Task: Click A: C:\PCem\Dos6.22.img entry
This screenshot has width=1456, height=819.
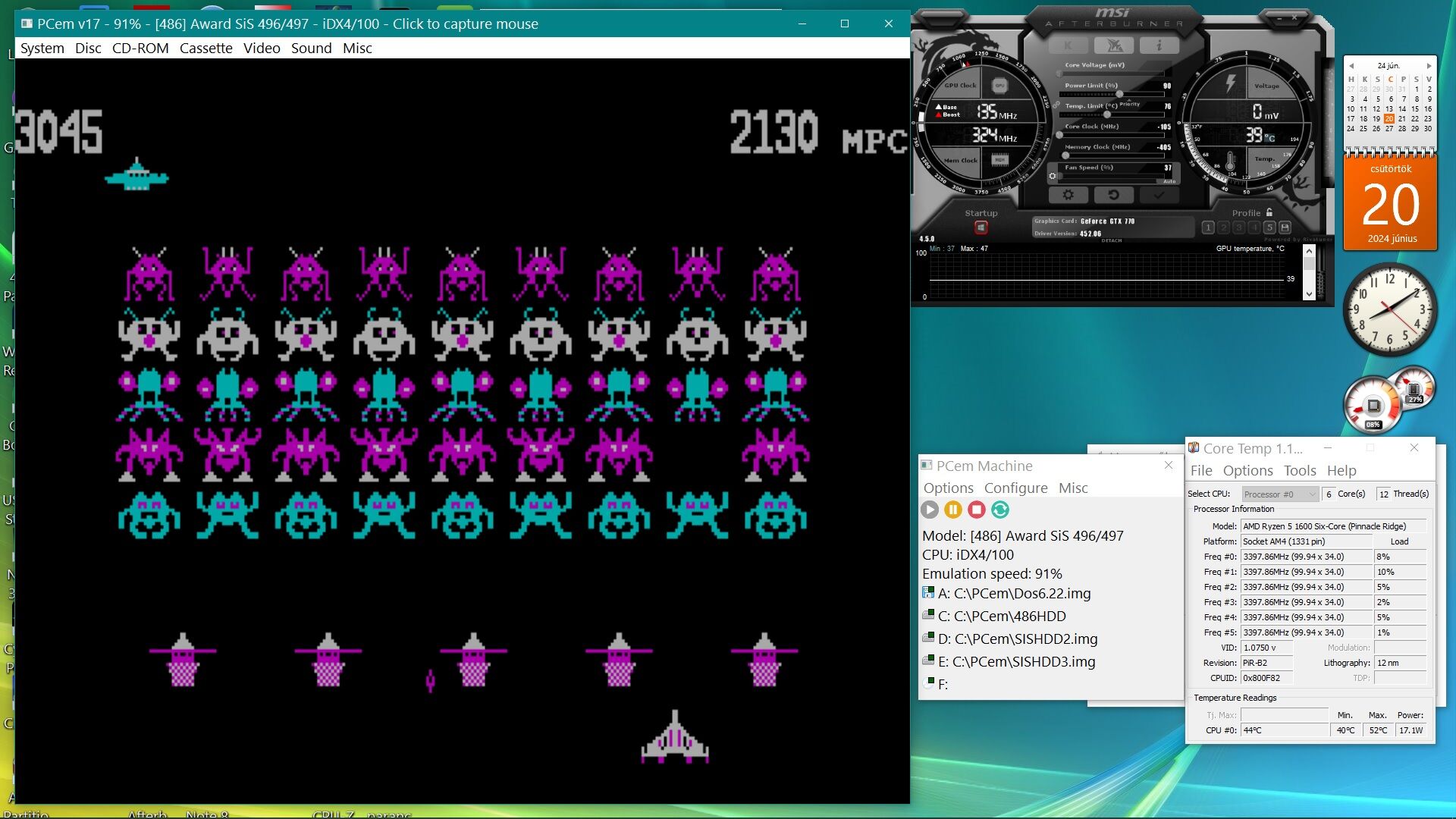Action: 1014,593
